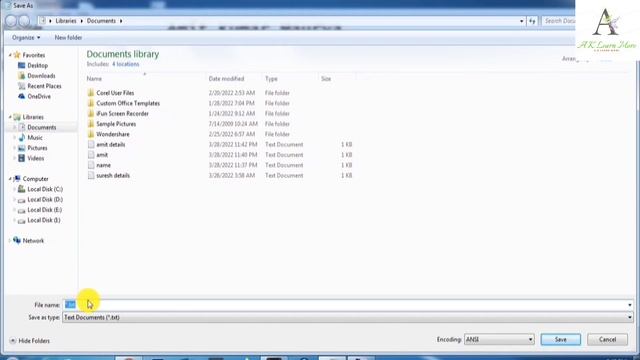Click Favorites heading in navigation pane

33,55
